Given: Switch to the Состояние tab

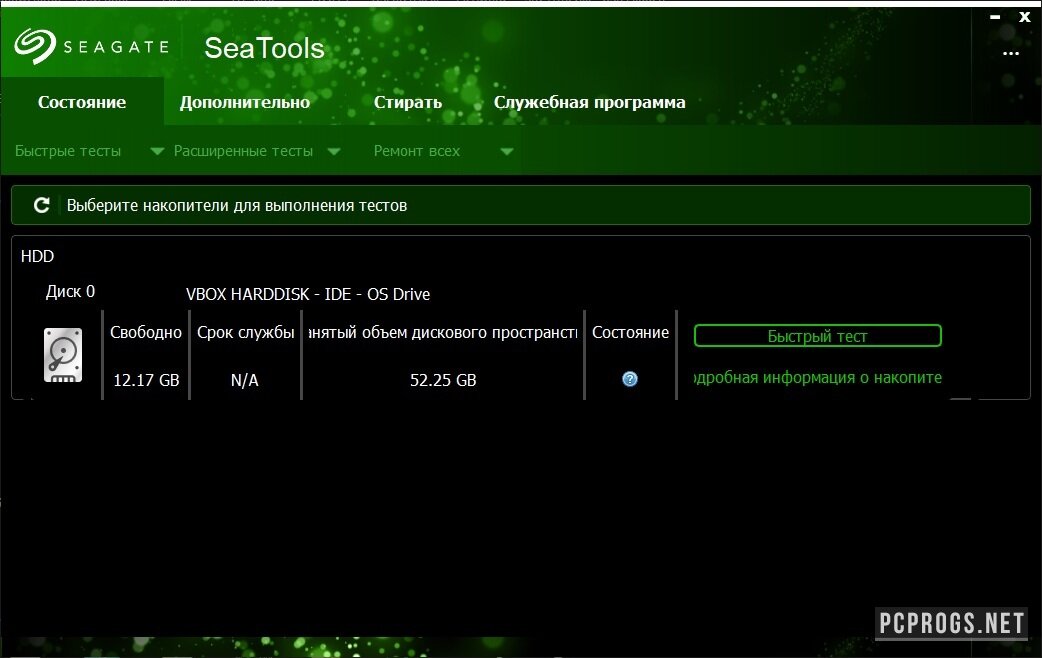Looking at the screenshot, I should coord(82,102).
